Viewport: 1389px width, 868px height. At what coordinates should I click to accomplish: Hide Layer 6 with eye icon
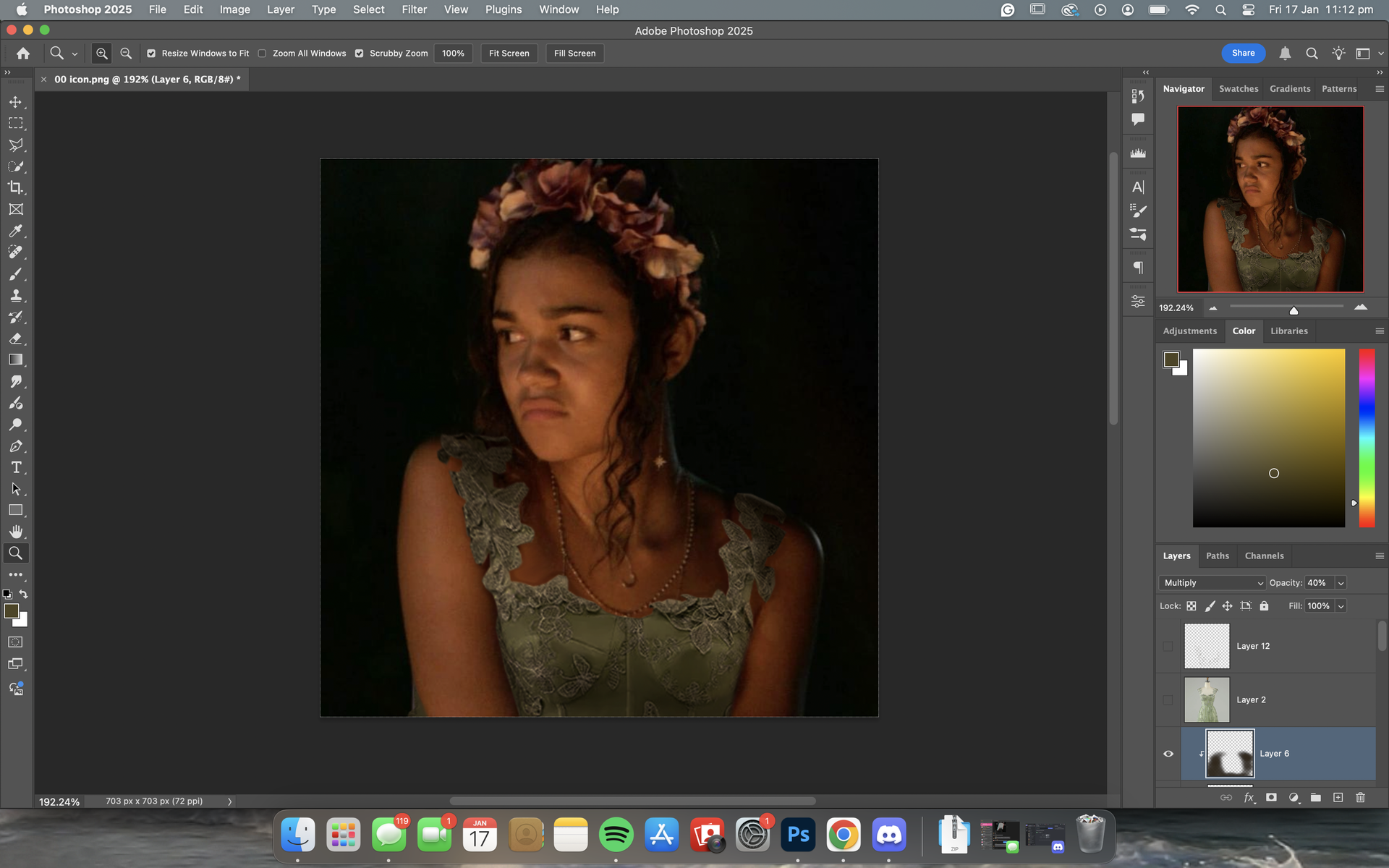coord(1168,754)
